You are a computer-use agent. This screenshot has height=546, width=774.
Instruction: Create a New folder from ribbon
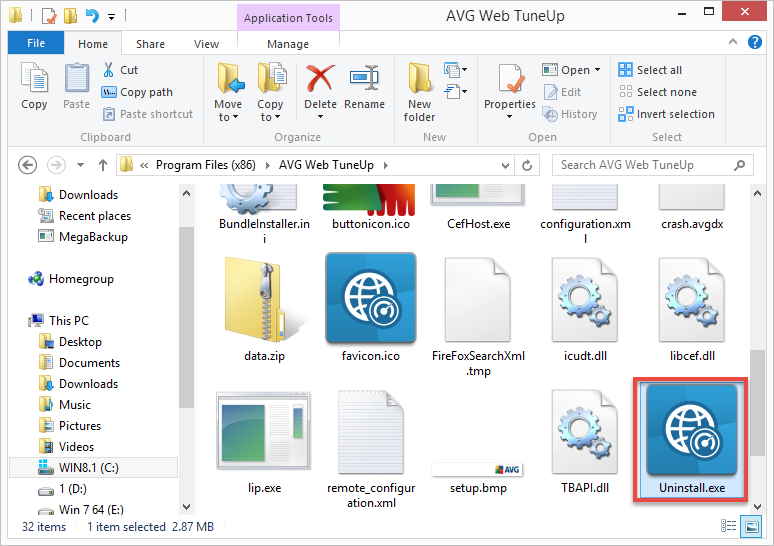click(x=419, y=92)
